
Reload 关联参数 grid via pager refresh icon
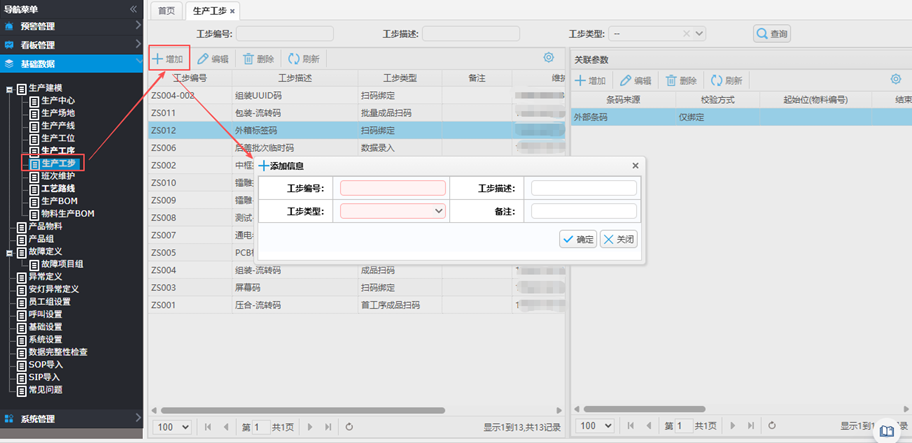click(772, 426)
